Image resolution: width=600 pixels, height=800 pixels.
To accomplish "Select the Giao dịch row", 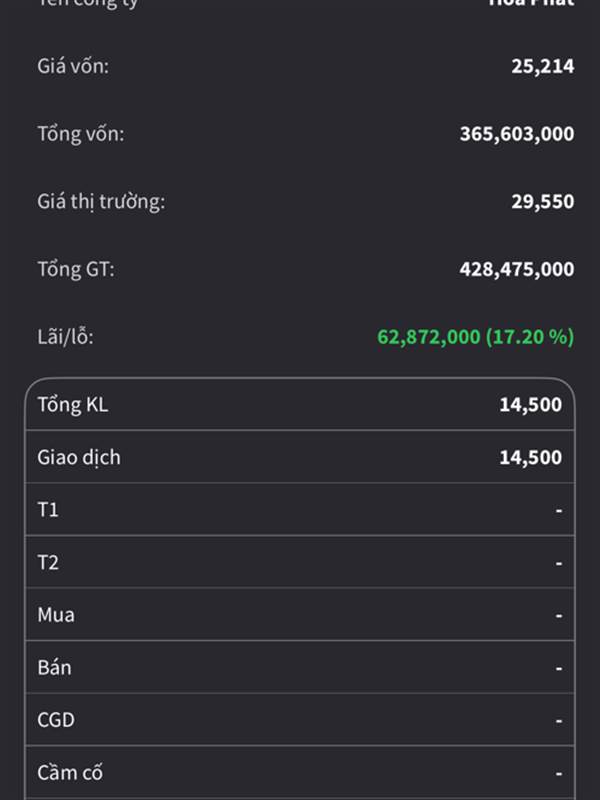I will point(300,457).
